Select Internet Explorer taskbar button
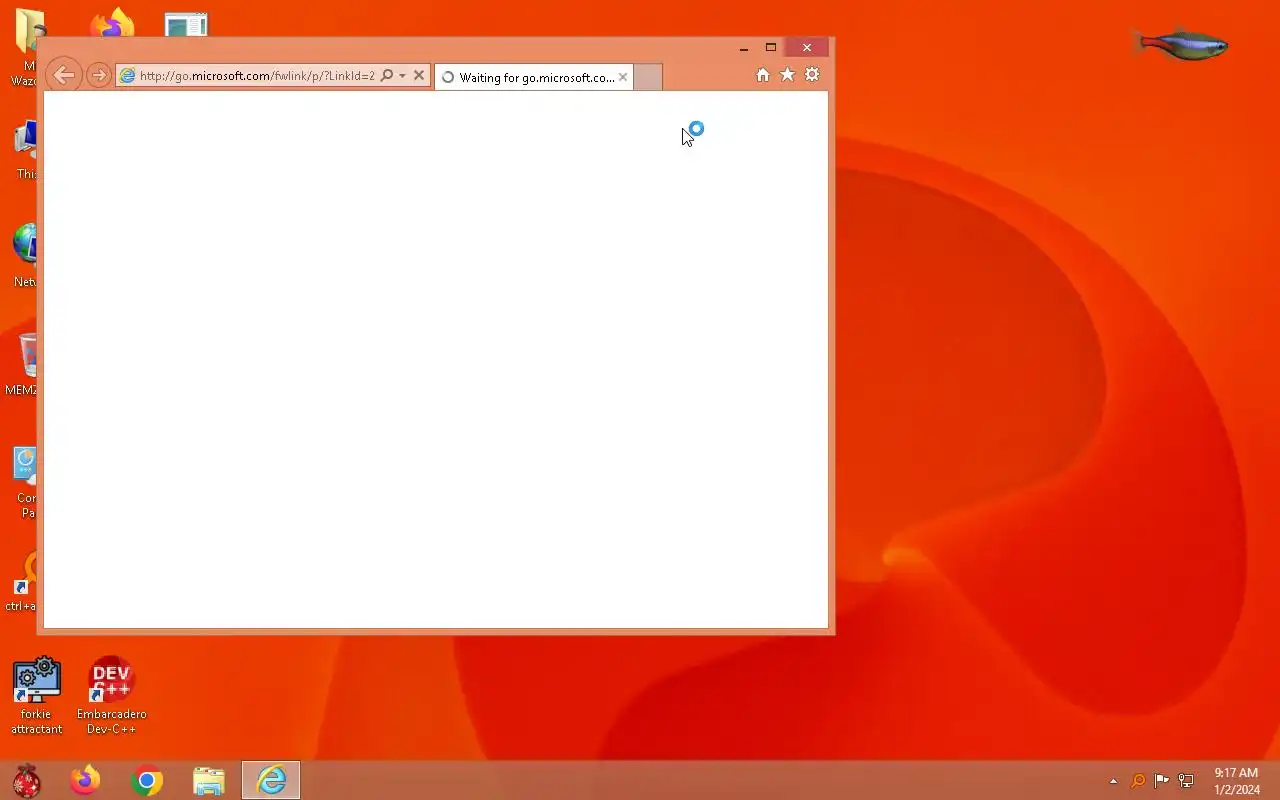Image resolution: width=1280 pixels, height=800 pixels. coord(271,781)
